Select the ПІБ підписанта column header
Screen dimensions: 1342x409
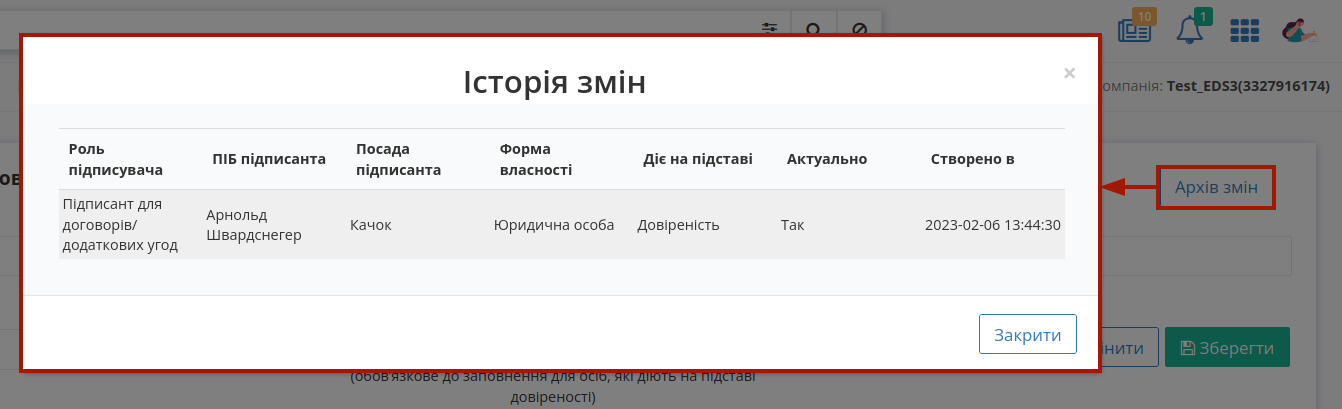click(x=269, y=159)
